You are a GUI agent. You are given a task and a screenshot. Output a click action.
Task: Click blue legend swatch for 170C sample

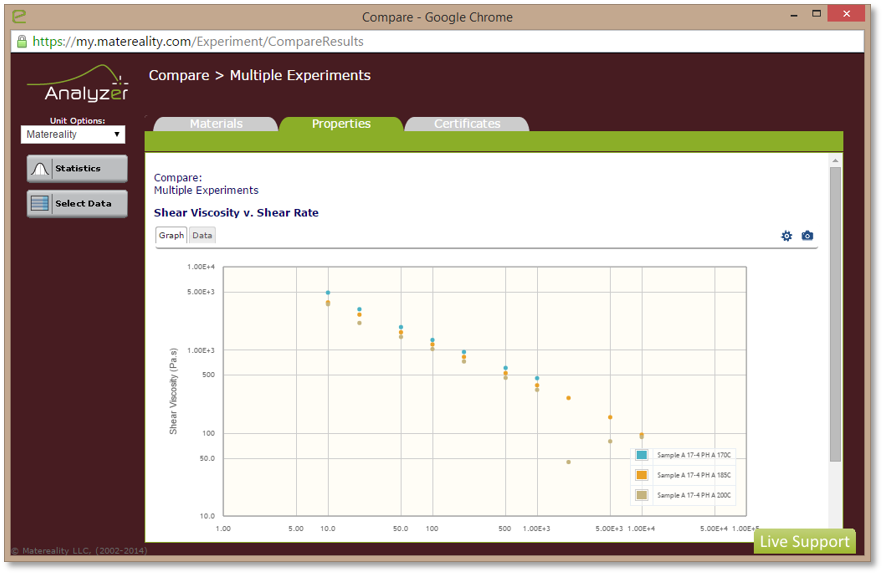(x=642, y=455)
